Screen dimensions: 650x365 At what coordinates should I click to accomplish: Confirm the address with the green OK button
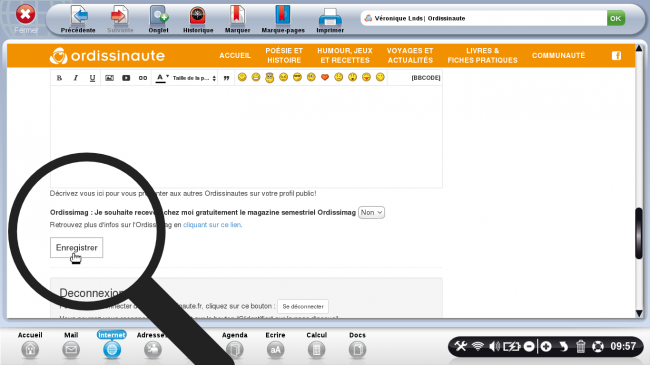pos(616,18)
